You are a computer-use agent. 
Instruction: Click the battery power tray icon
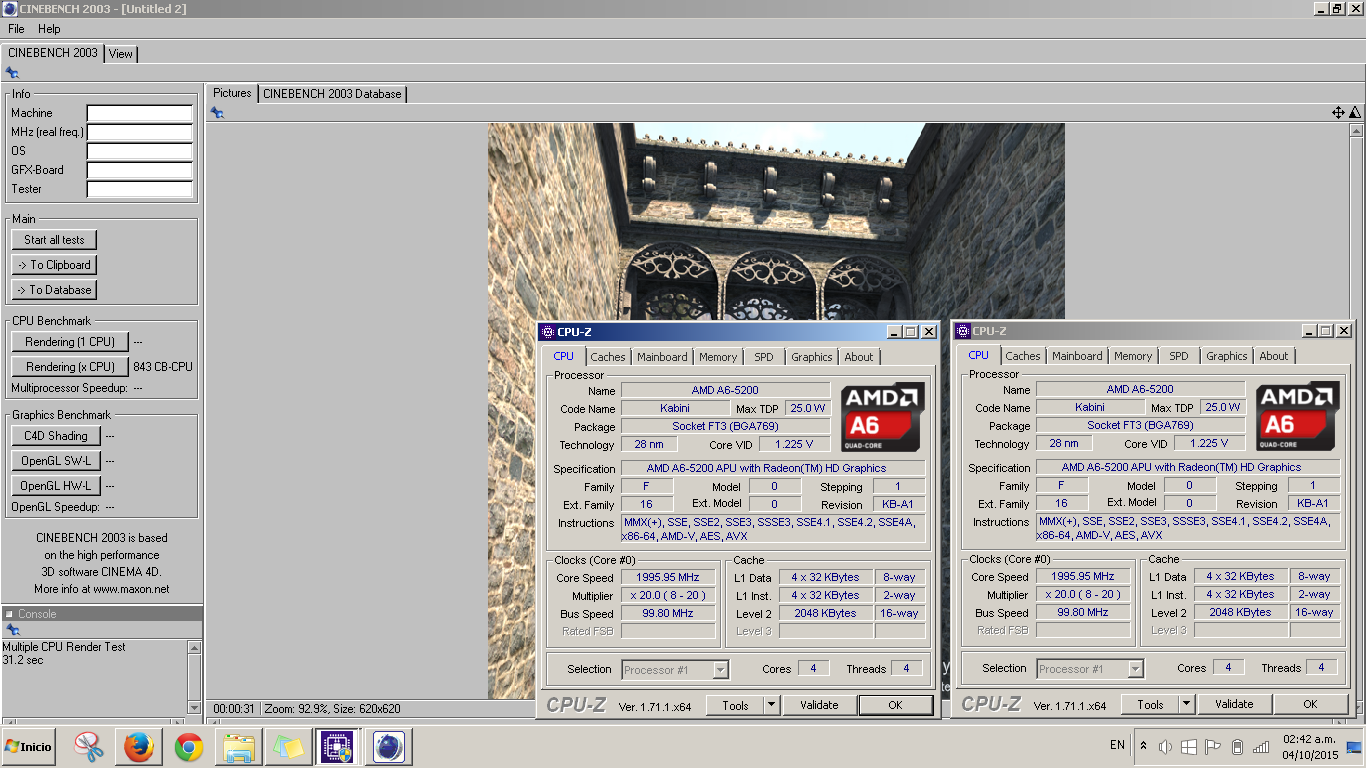1237,747
